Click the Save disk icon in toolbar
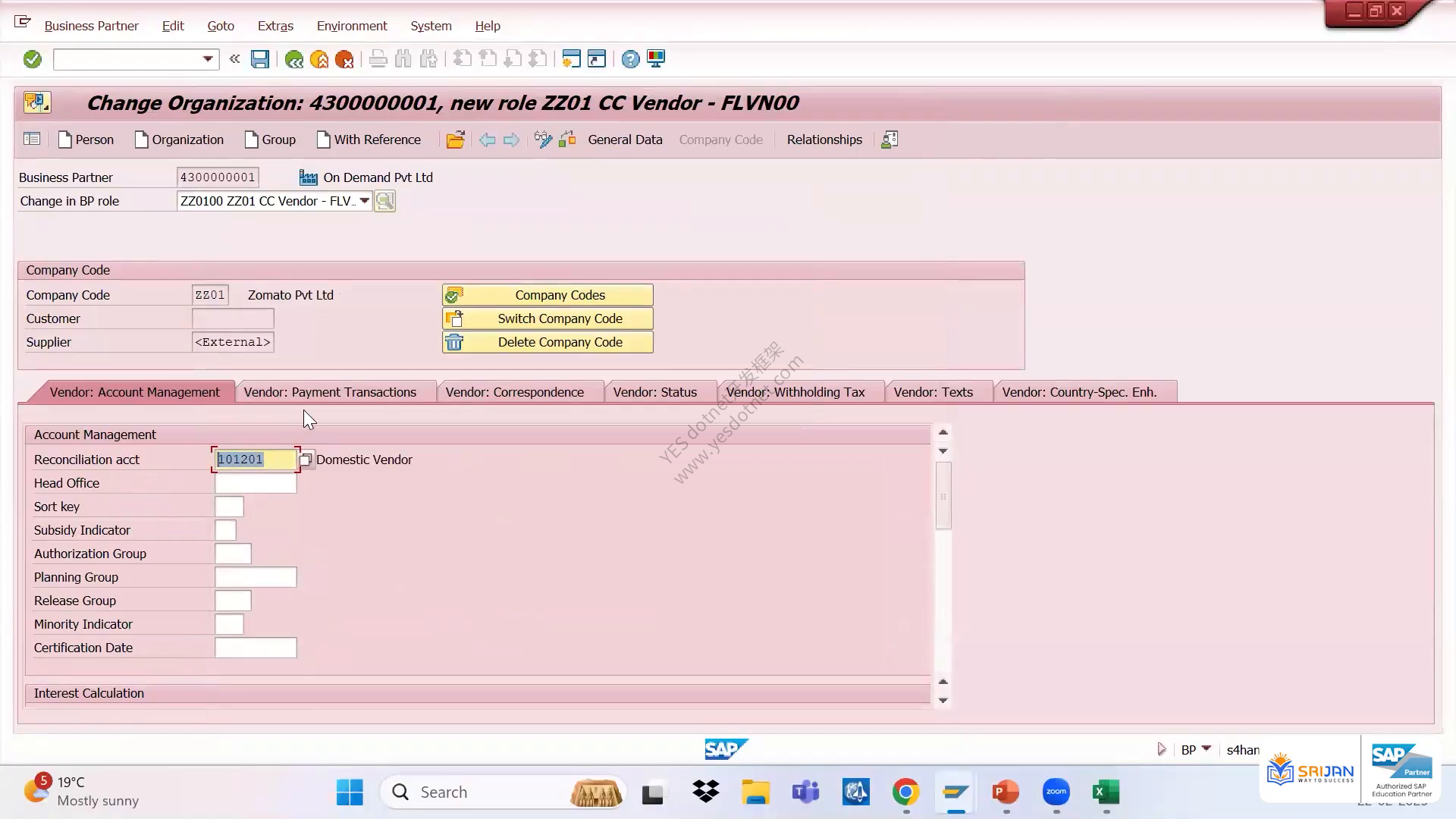 [260, 59]
